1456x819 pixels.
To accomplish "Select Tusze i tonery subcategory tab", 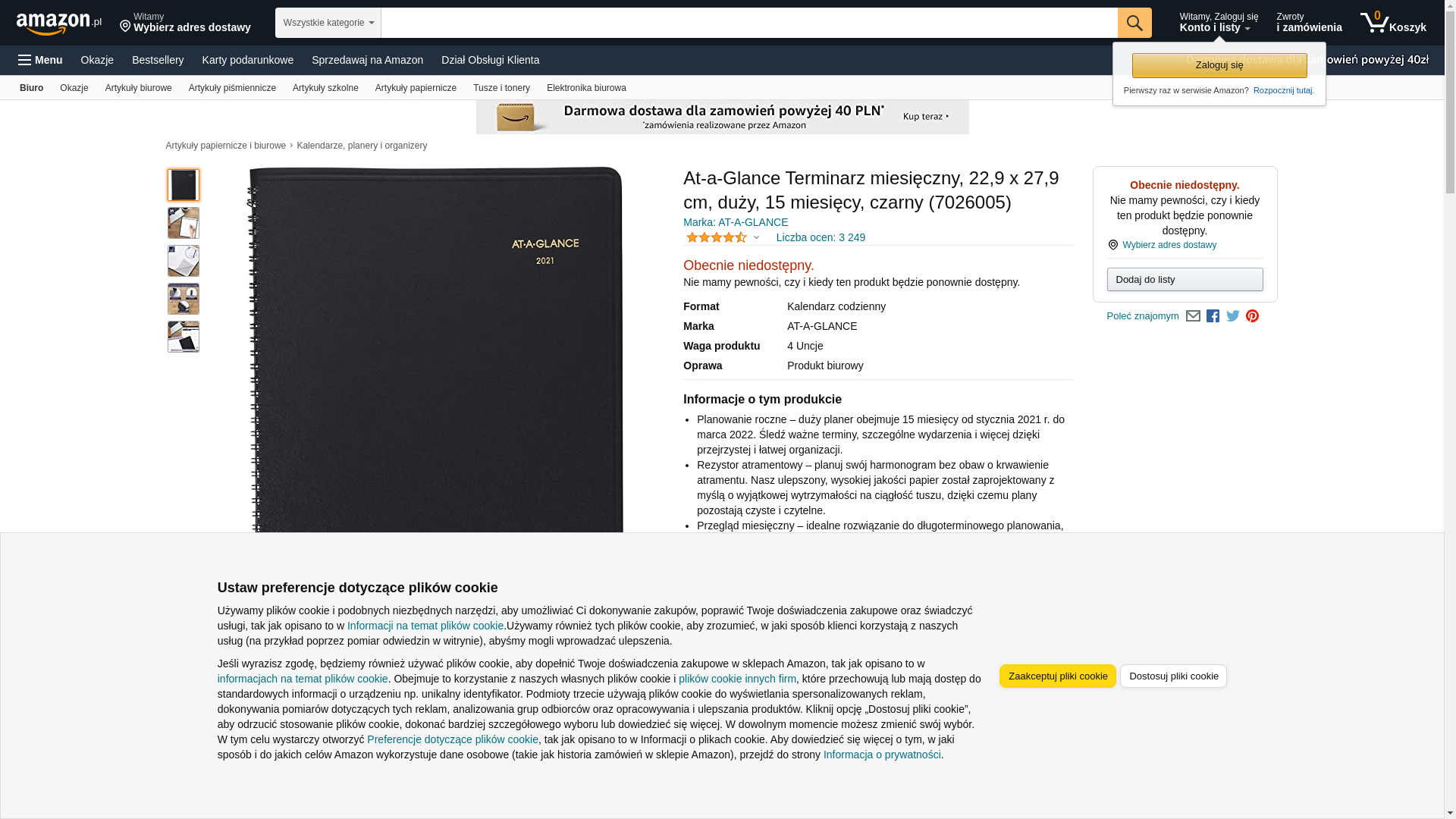I will click(x=501, y=88).
